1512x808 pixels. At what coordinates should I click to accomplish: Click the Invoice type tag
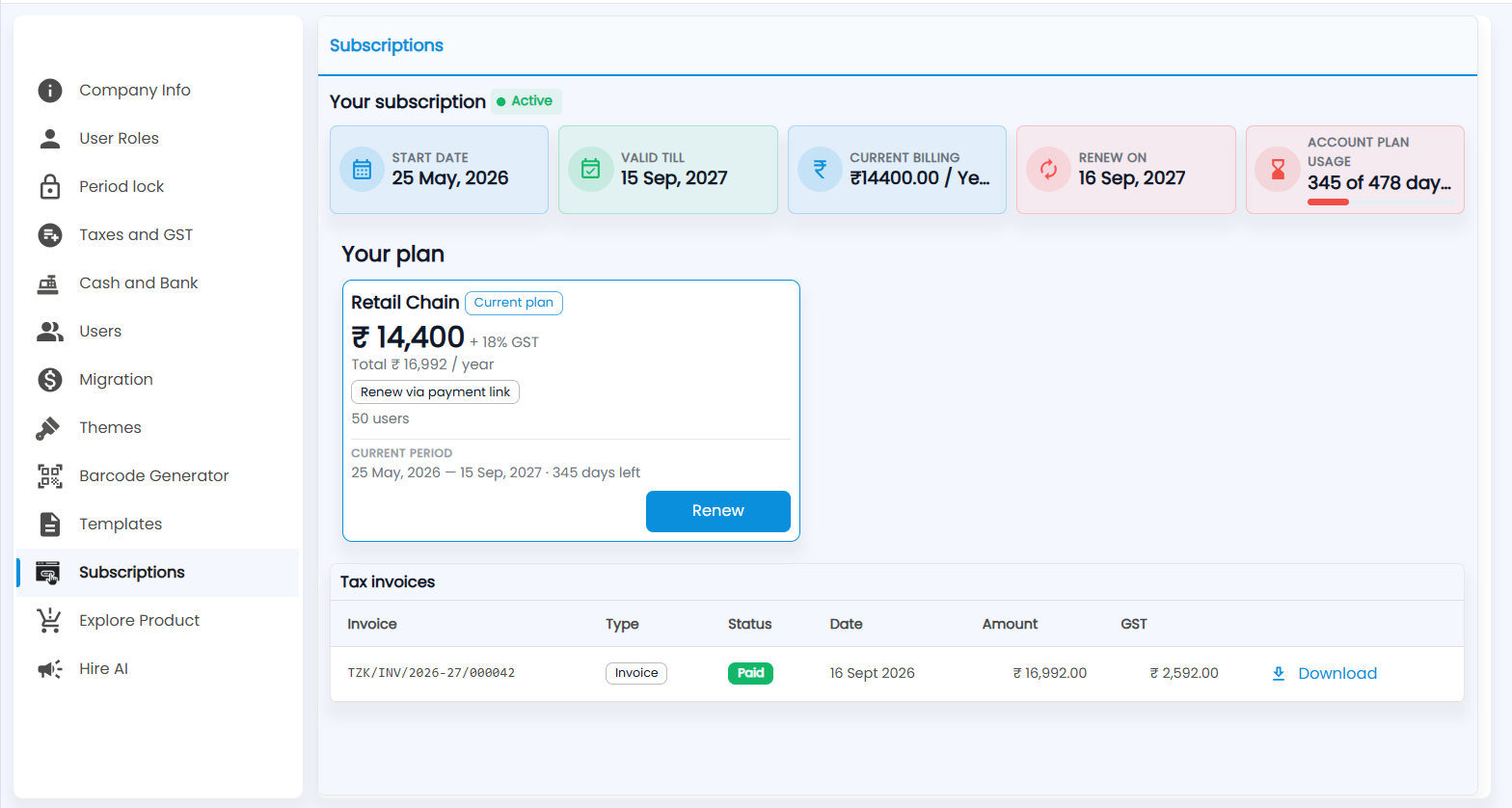click(636, 673)
